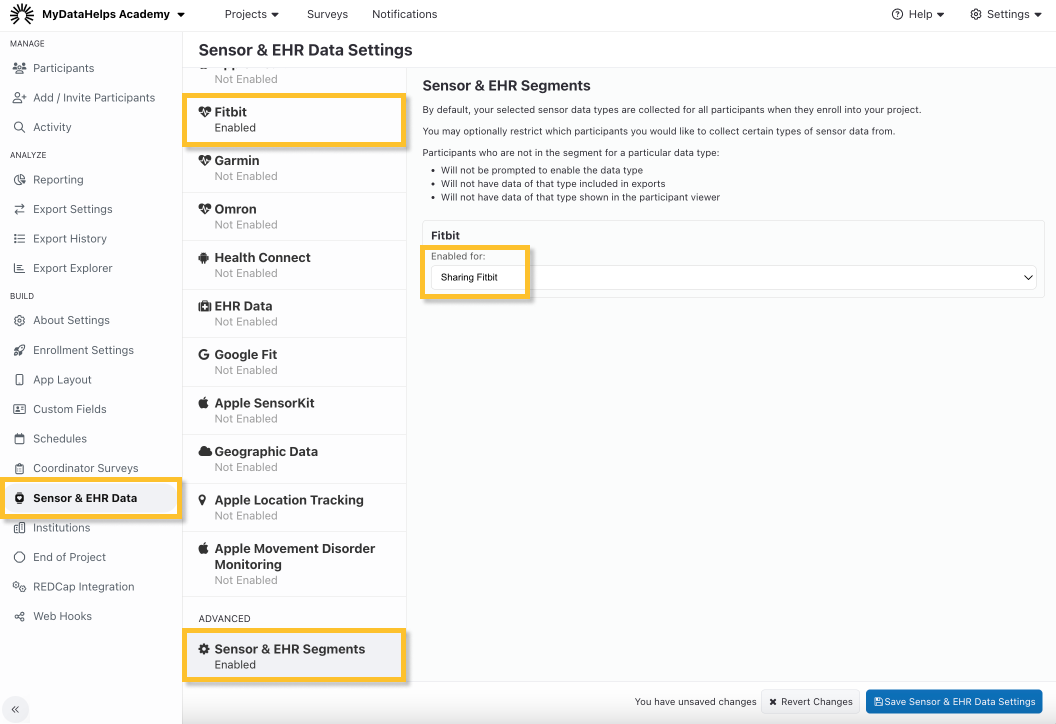
Task: Expand the Projects menu dropdown
Action: coord(252,14)
